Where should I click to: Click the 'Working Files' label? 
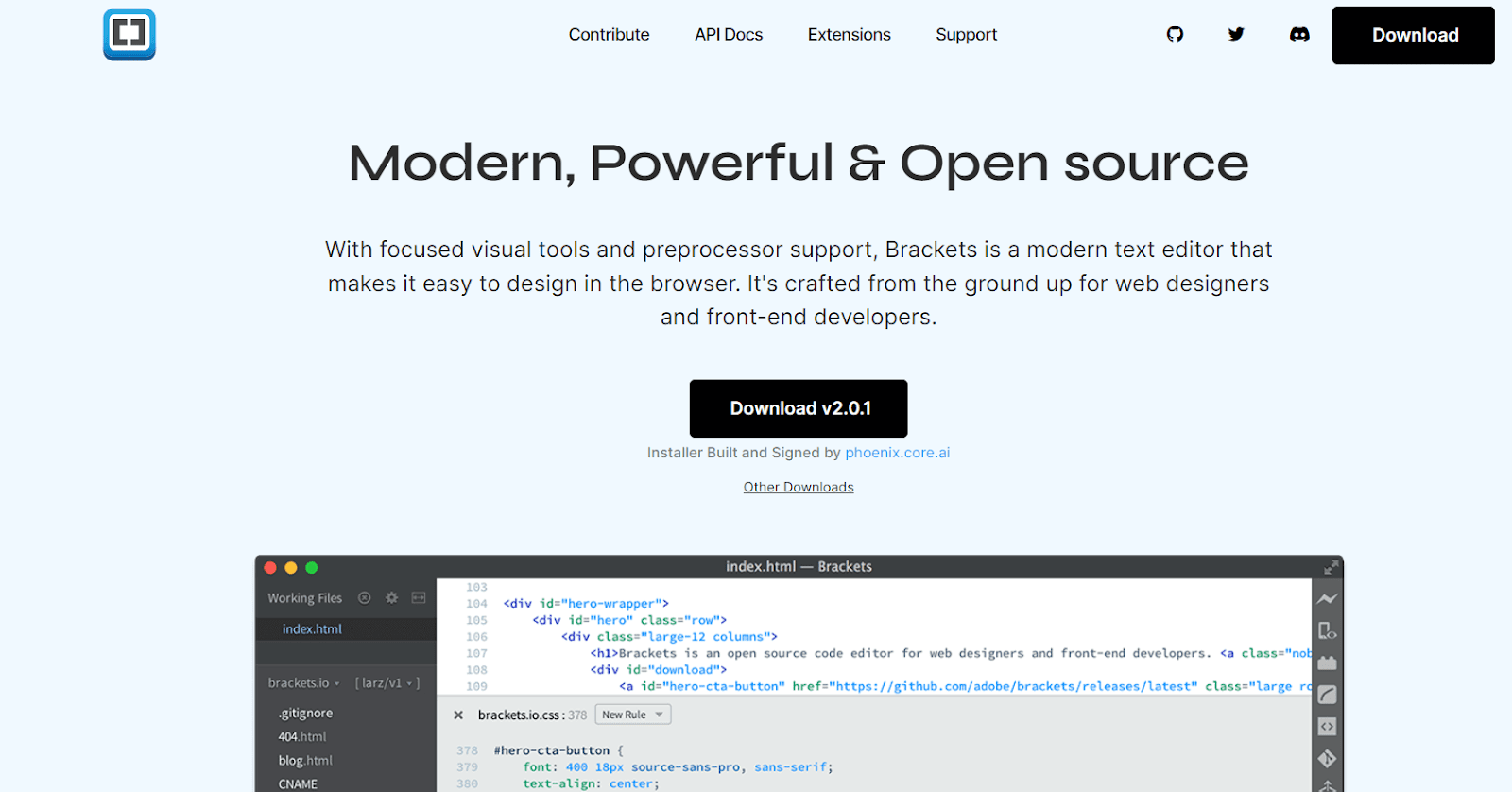tap(304, 598)
